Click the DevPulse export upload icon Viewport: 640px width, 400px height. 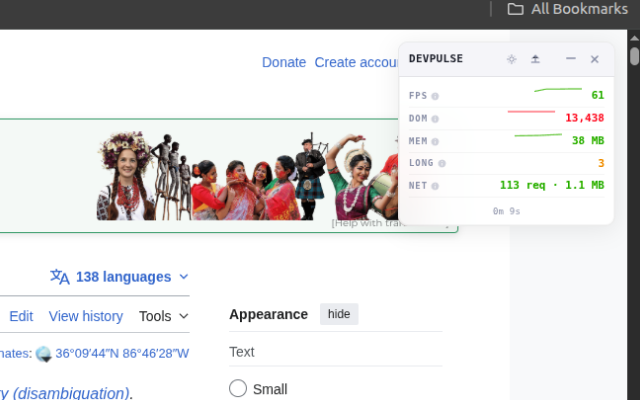(x=535, y=59)
